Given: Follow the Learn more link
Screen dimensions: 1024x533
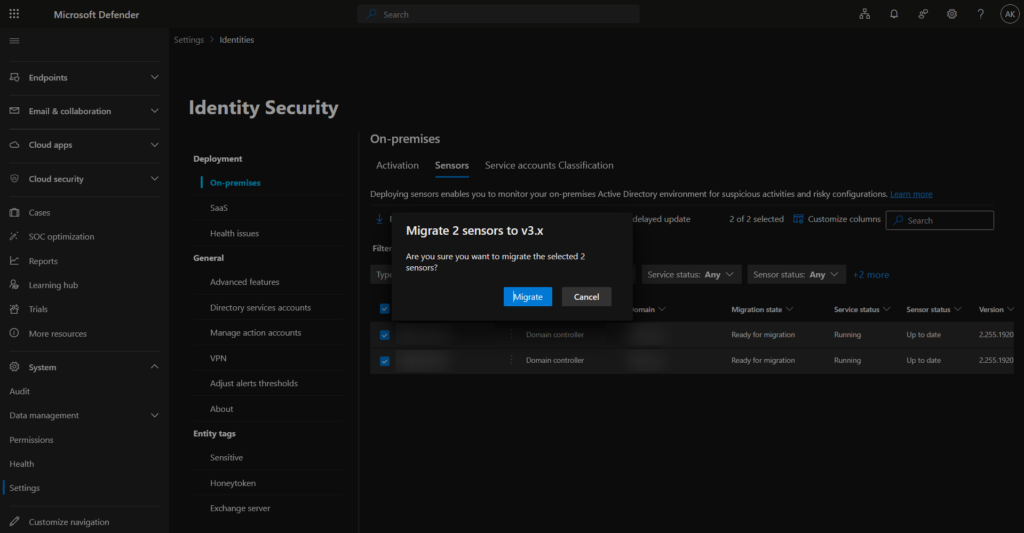Looking at the screenshot, I should 911,194.
